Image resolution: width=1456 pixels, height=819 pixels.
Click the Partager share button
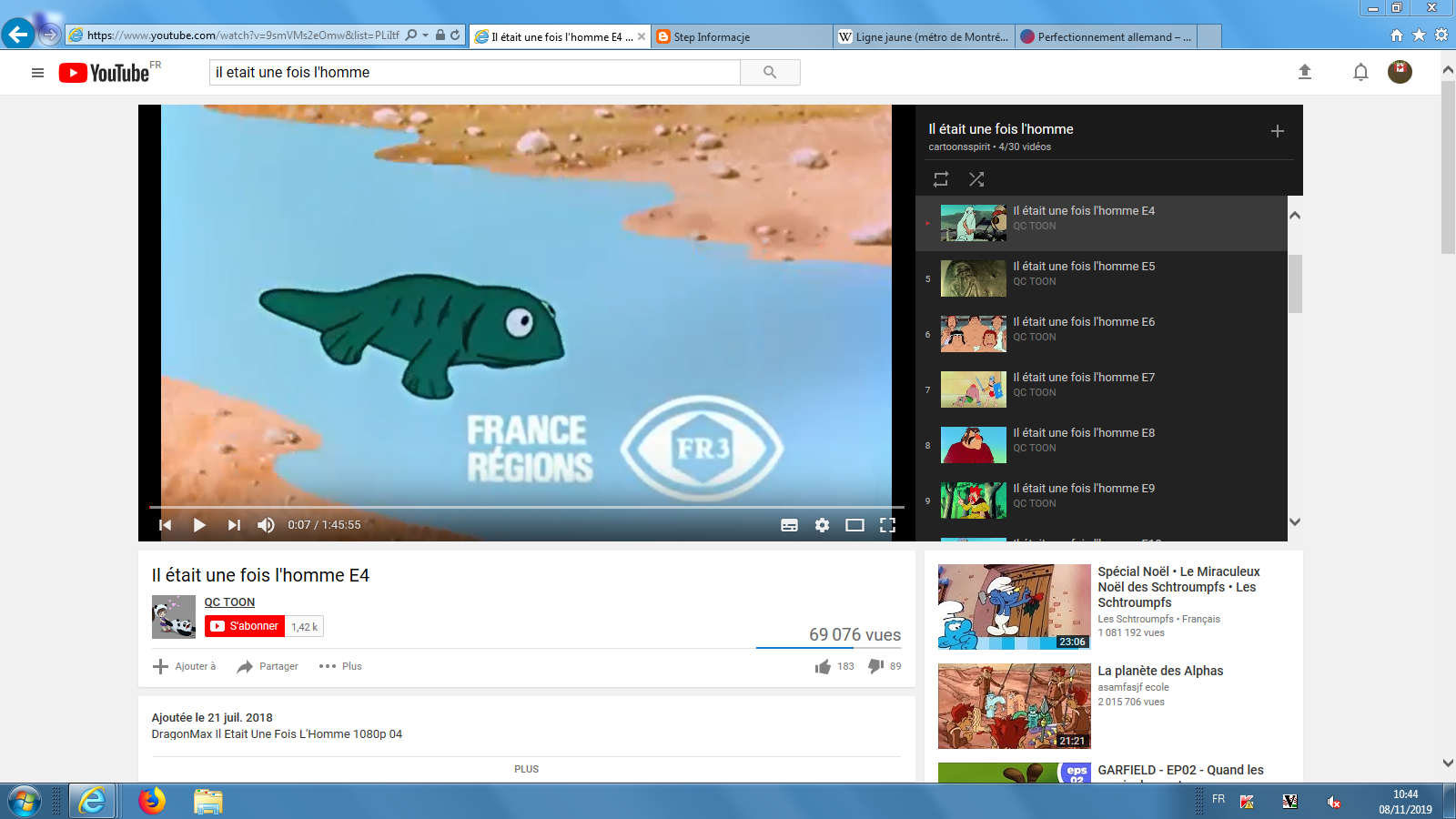[268, 666]
